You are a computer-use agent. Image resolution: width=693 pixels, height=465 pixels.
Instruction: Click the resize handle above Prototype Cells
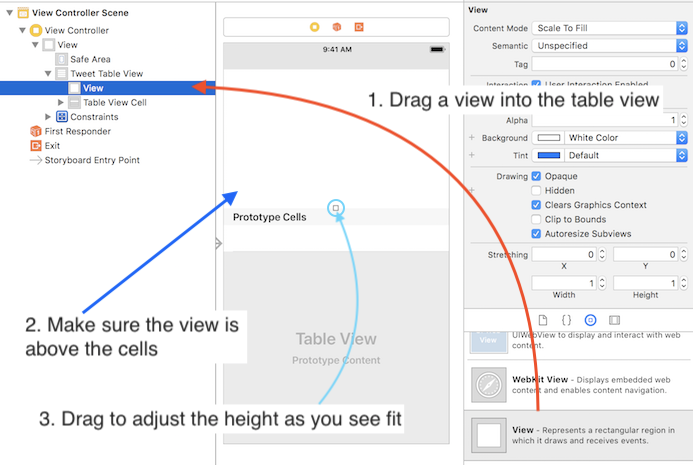pos(336,208)
